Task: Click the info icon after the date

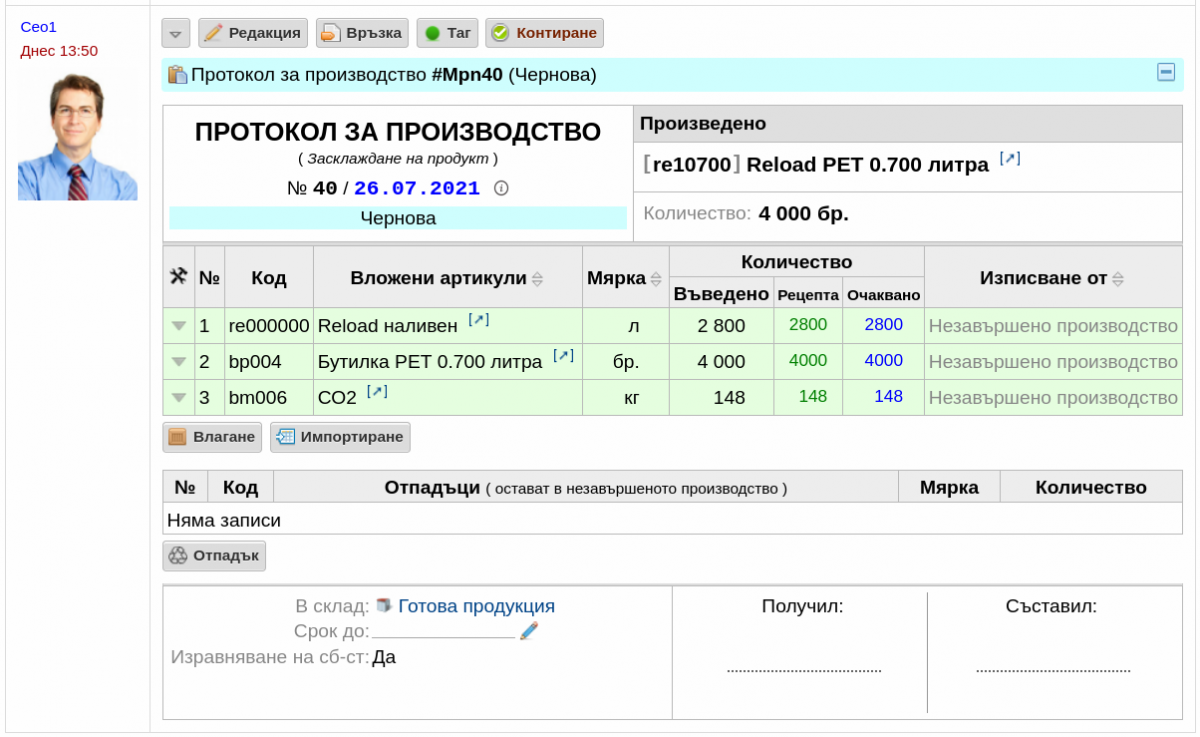Action: 502,188
